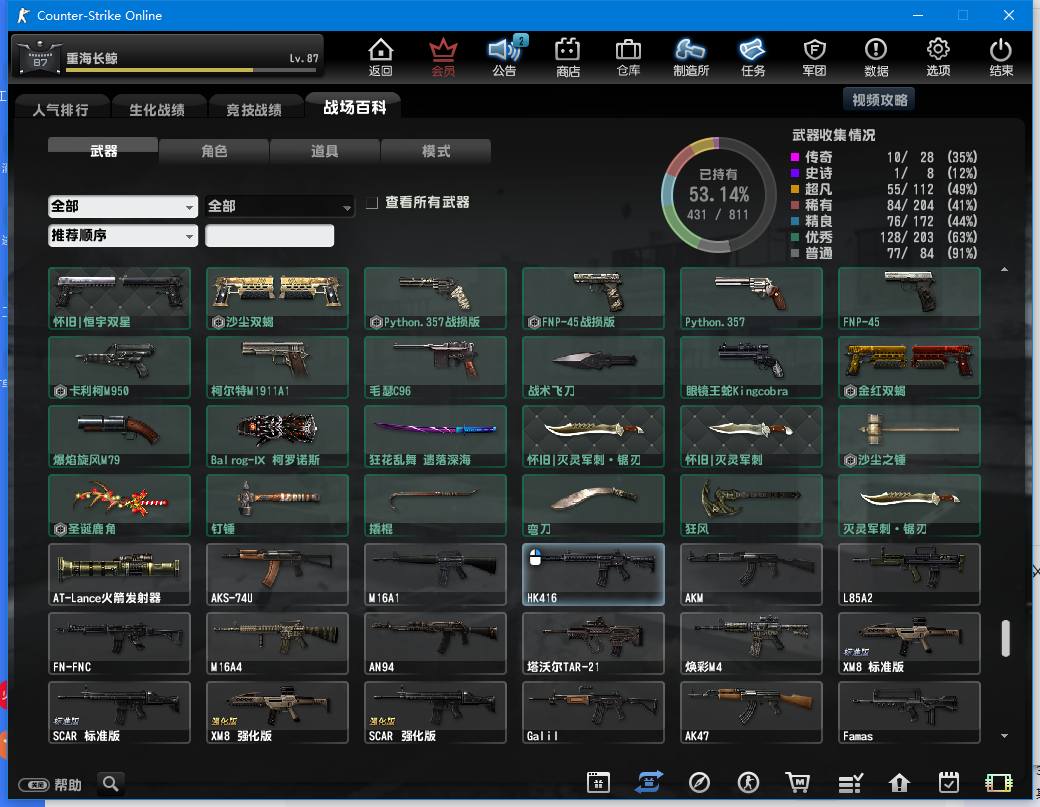Select the 战场百科 tab
Screen dimensions: 1040x807
(x=354, y=107)
